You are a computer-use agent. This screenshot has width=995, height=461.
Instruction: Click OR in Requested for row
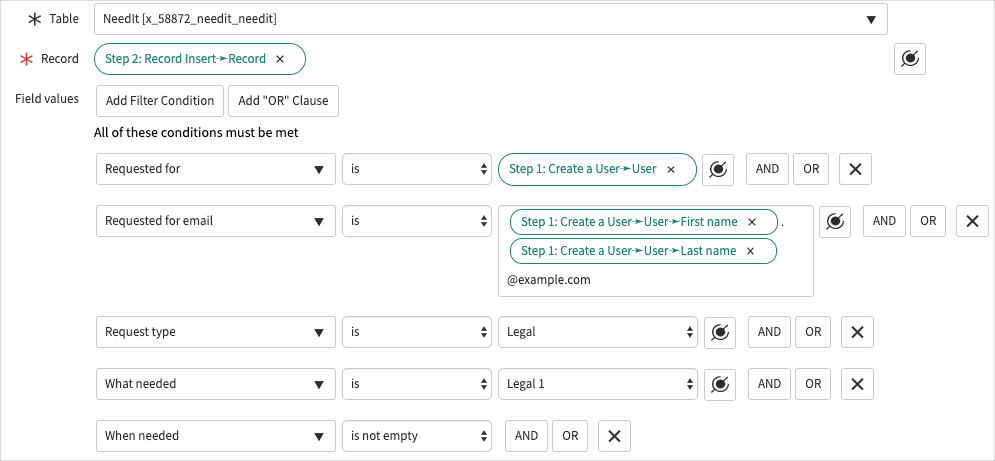coord(811,169)
